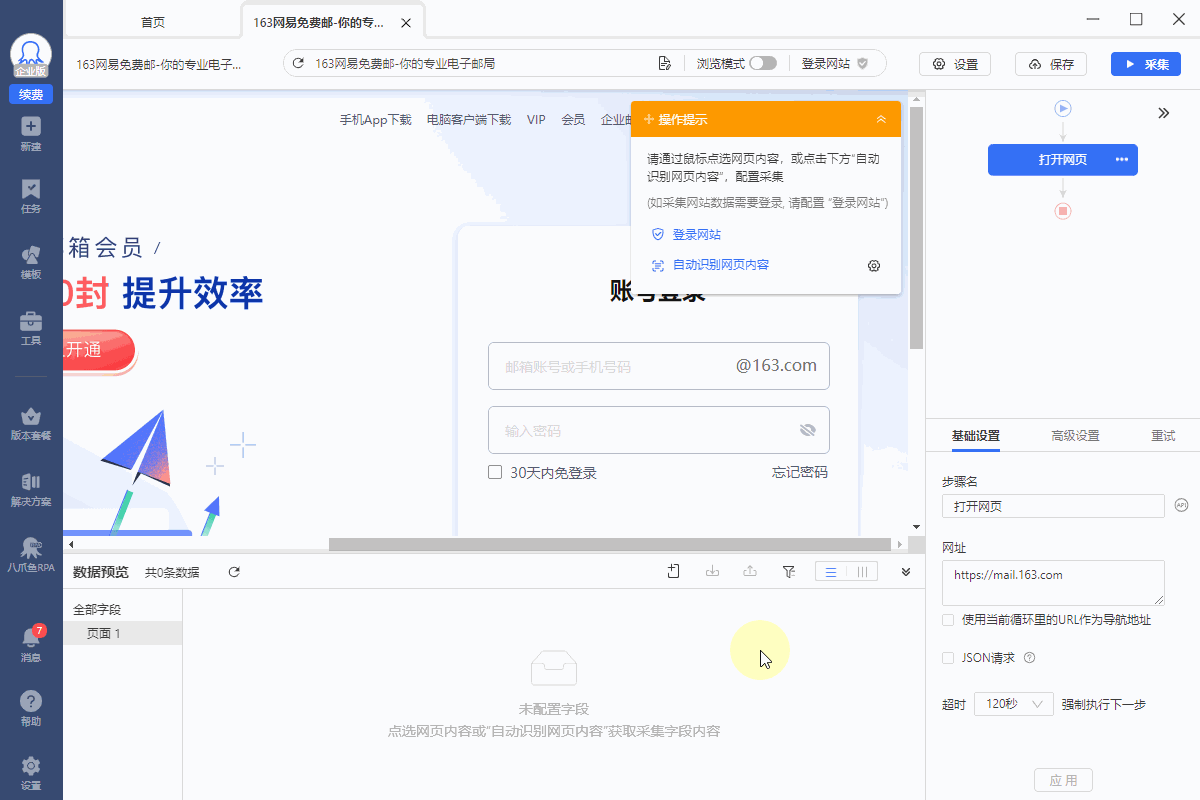Click the help icon next to JSON请求
The width and height of the screenshot is (1200, 800).
pos(1029,658)
